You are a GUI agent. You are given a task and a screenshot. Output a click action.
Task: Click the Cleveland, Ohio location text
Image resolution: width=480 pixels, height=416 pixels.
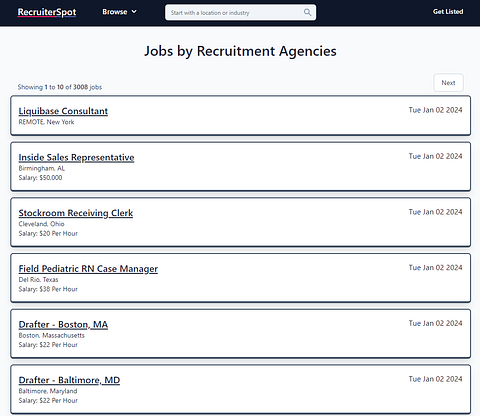pyautogui.click(x=41, y=224)
